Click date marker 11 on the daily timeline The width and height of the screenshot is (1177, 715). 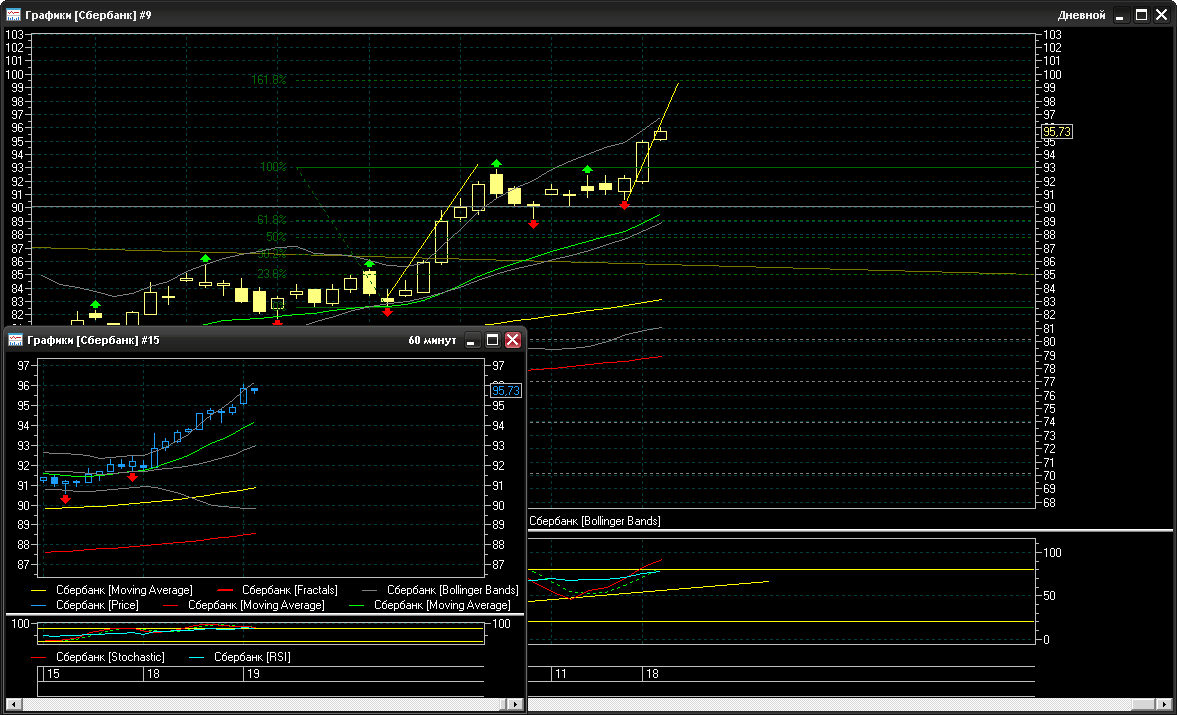click(561, 674)
